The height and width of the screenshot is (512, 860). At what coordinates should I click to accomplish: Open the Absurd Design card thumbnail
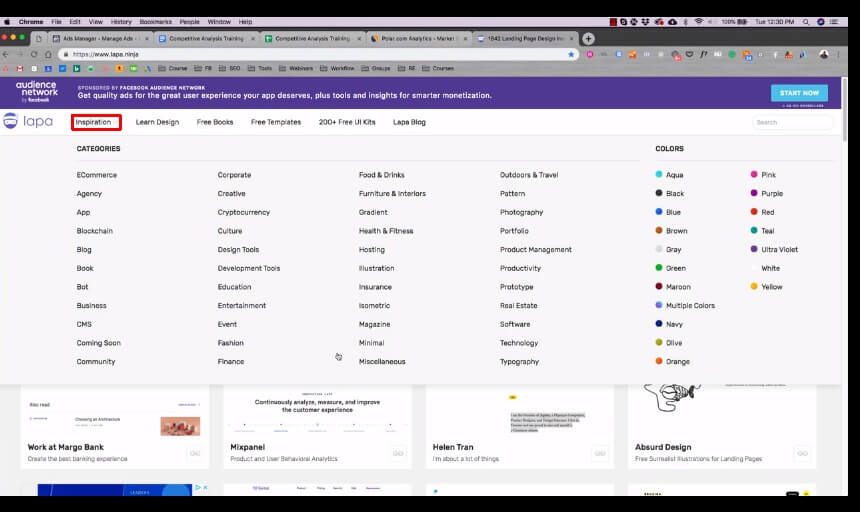pyautogui.click(x=722, y=410)
